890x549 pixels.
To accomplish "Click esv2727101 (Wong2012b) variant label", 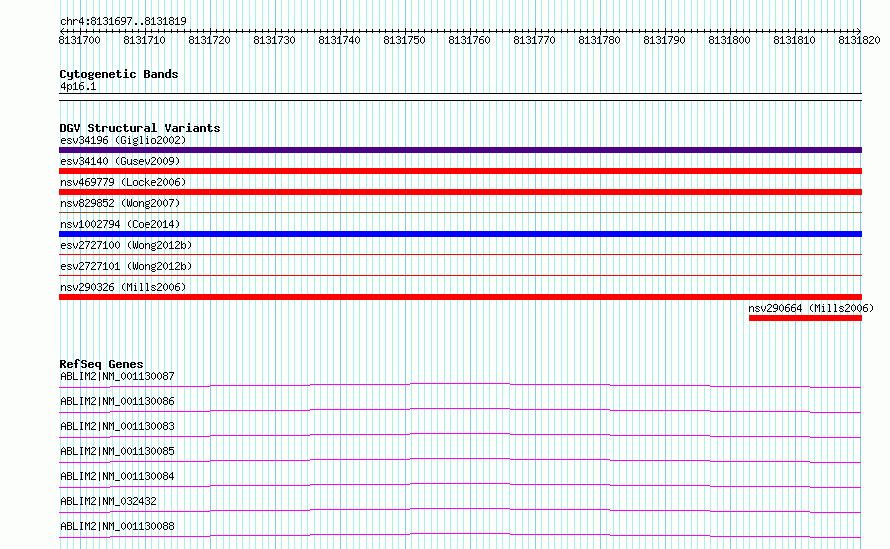I will click(x=126, y=266).
